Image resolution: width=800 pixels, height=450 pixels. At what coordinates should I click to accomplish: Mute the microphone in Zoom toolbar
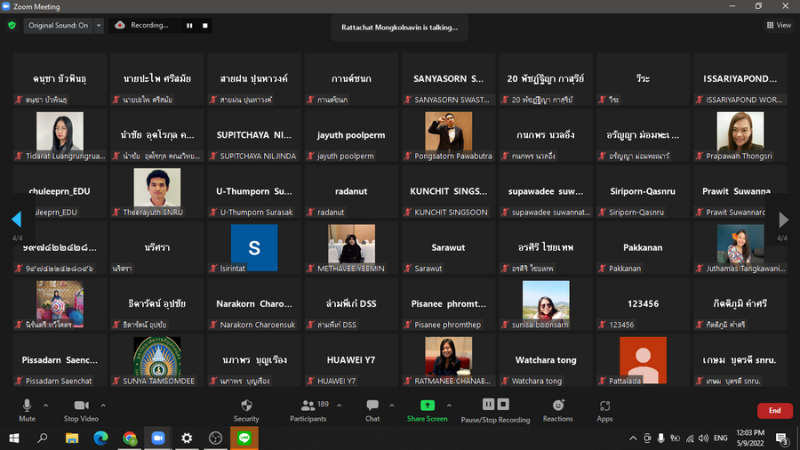(27, 406)
